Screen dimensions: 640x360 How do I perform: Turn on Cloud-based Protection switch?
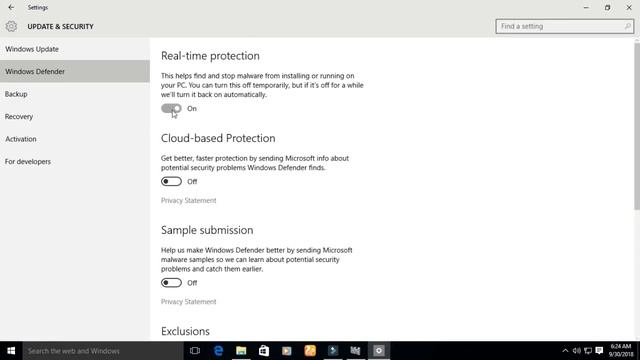(x=171, y=182)
